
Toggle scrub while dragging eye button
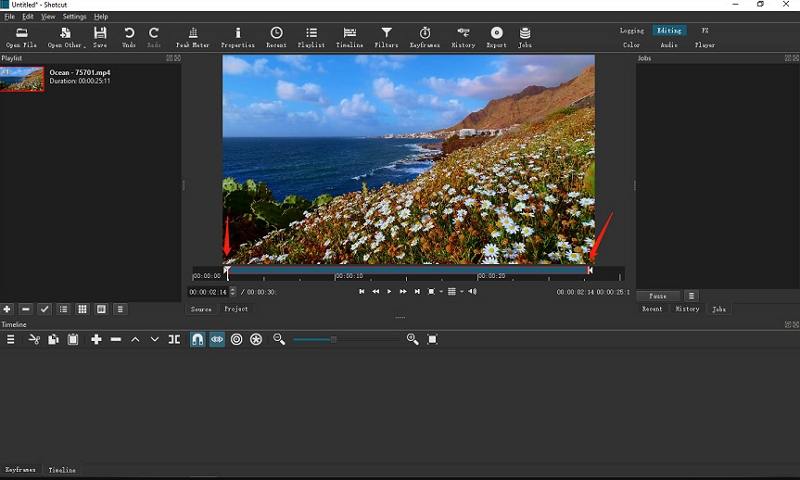click(x=217, y=340)
